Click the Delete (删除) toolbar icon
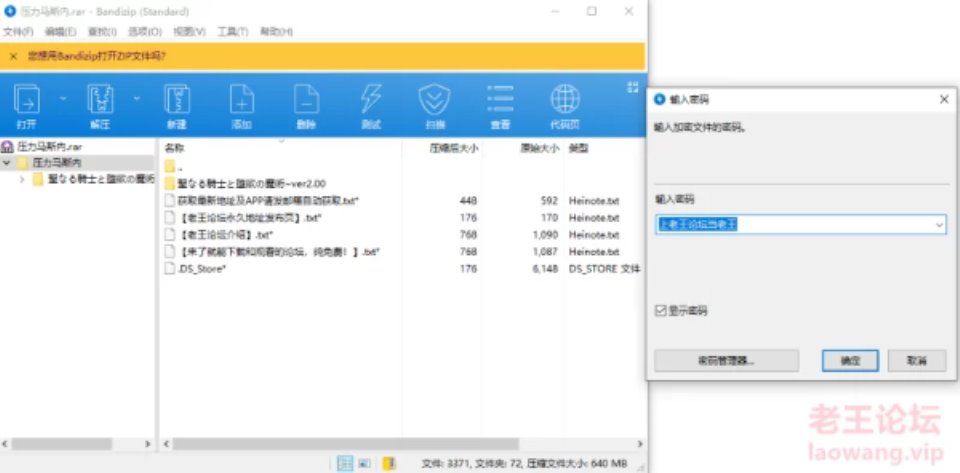 click(x=306, y=100)
